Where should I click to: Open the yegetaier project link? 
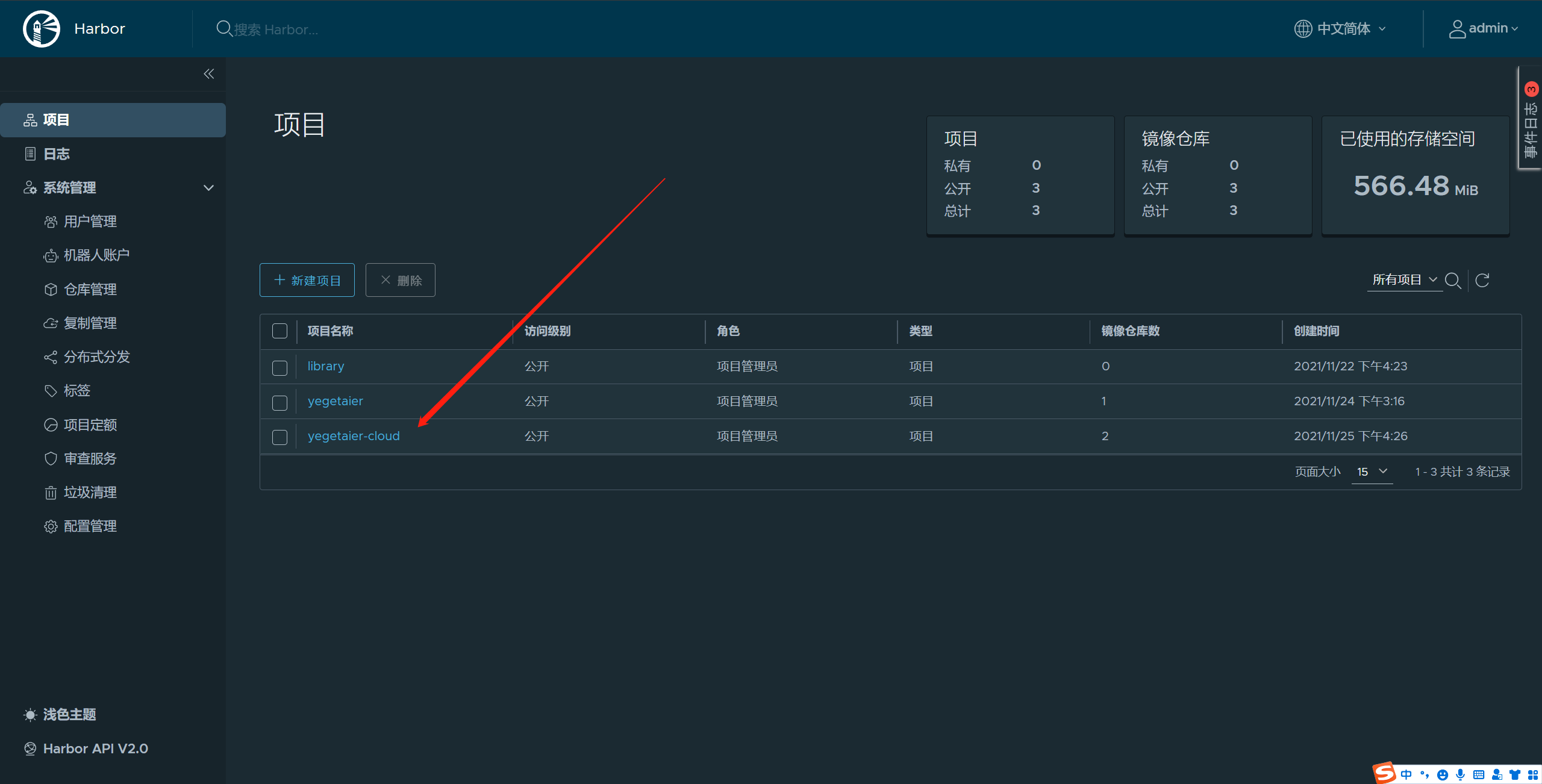coord(335,401)
